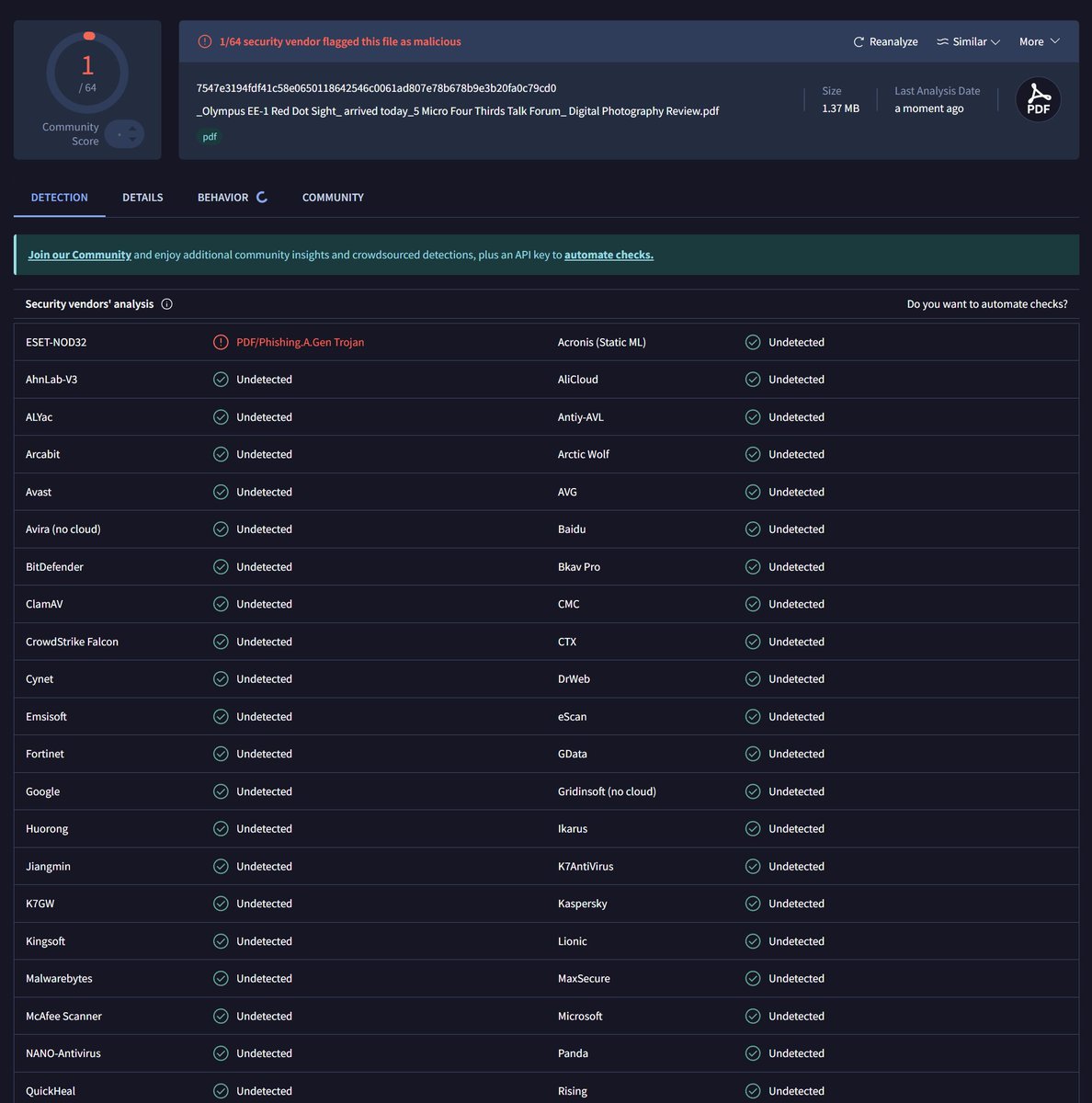Open the More menu label
The width and height of the screenshot is (1092, 1103).
click(x=1031, y=42)
